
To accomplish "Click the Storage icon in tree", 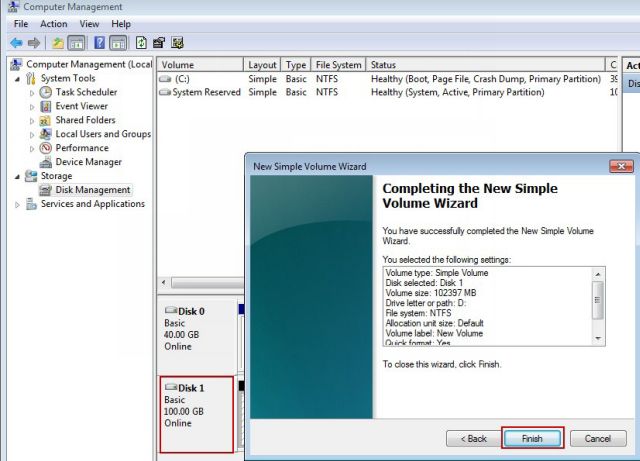I will coord(31,176).
